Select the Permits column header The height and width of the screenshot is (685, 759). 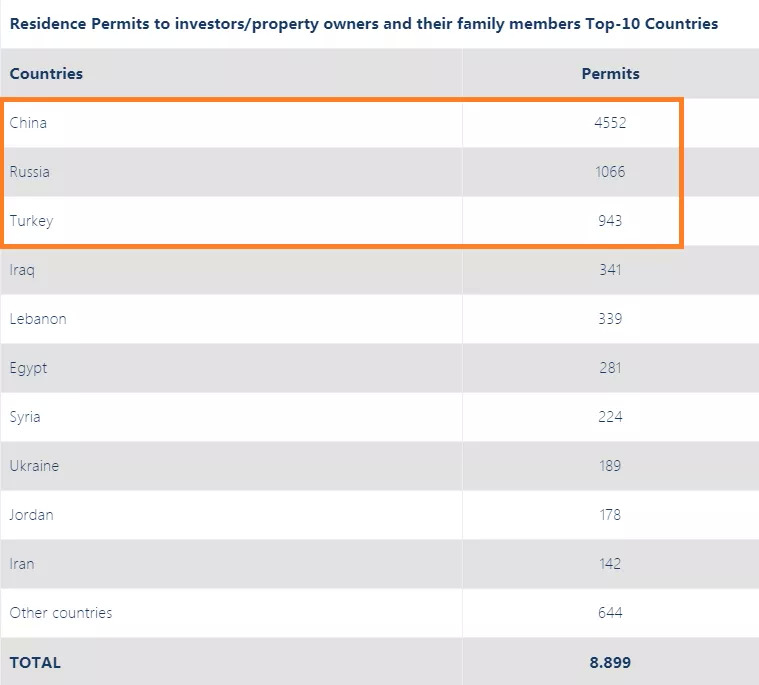(610, 73)
